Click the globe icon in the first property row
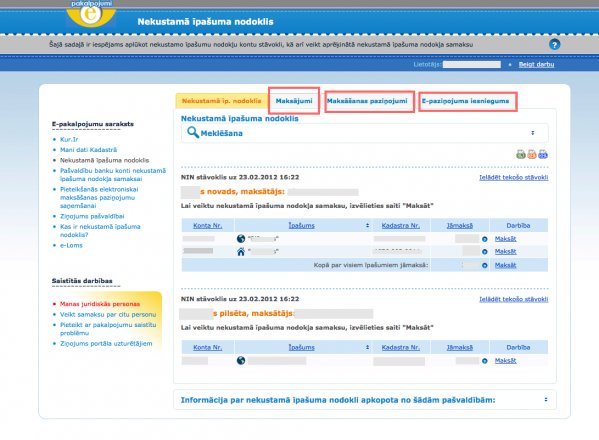 tap(241, 239)
